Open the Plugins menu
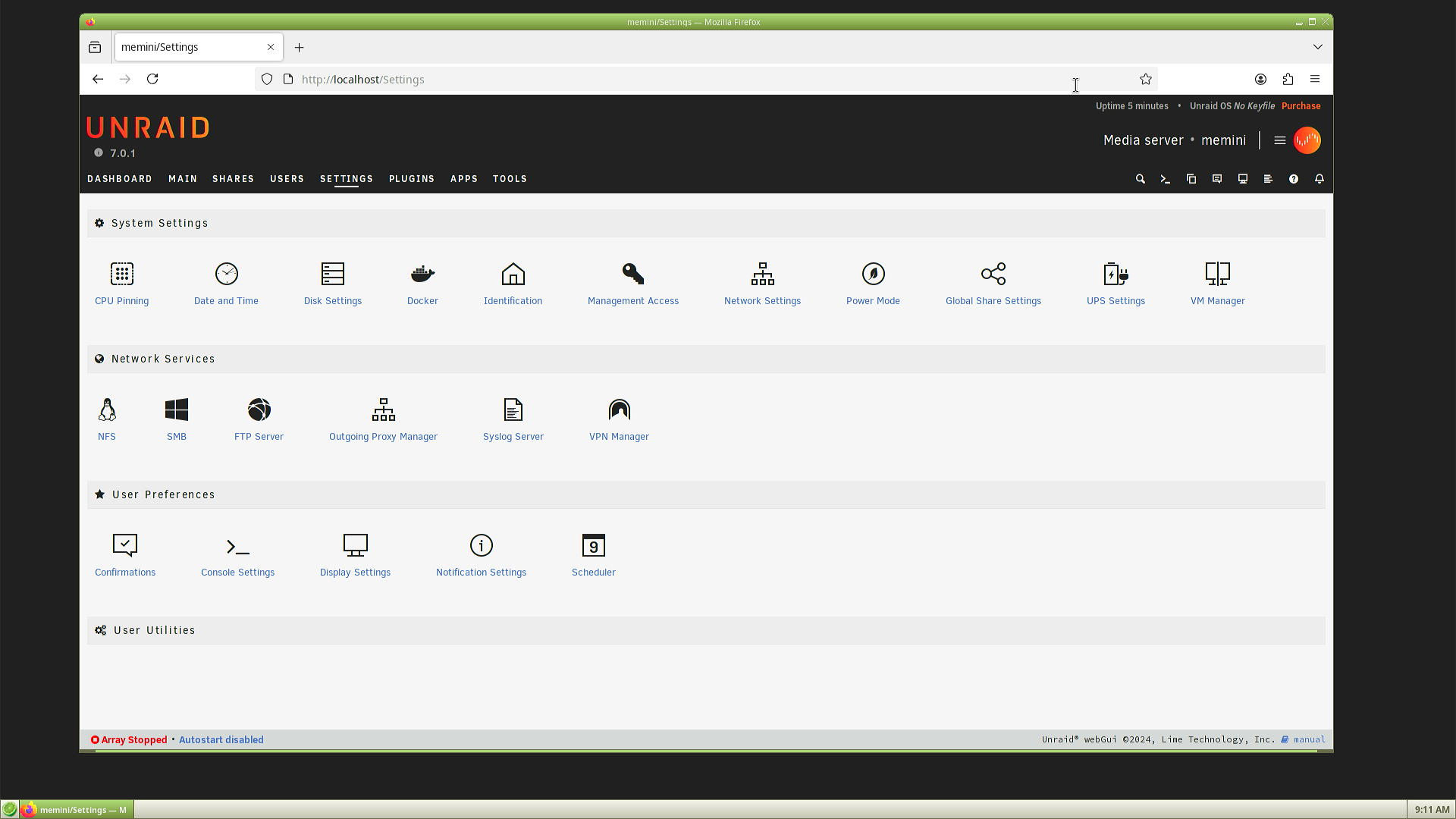Screen dimensions: 1456x819 coord(412,179)
